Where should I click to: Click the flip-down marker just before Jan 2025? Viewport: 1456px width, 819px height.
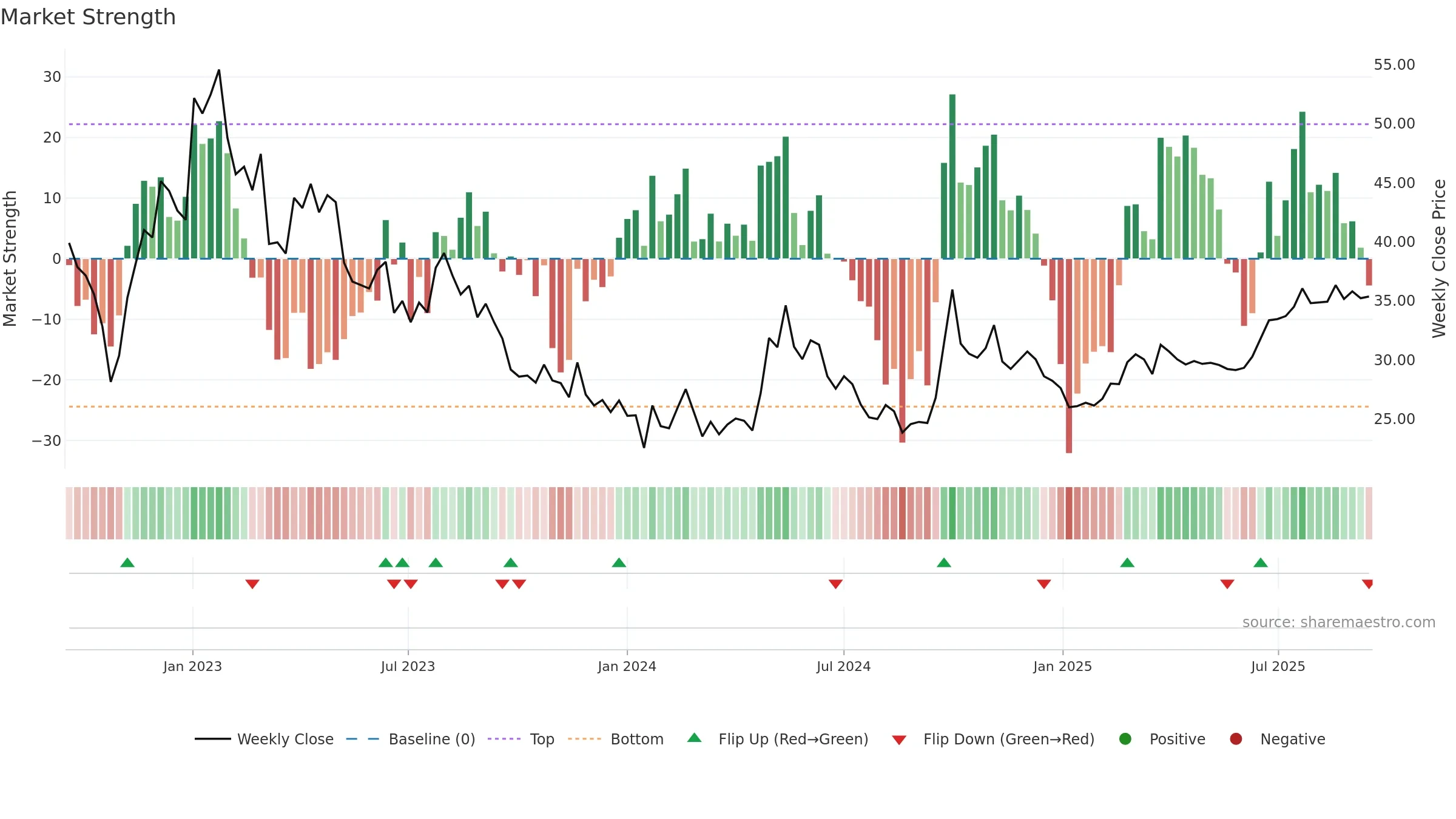[1044, 584]
